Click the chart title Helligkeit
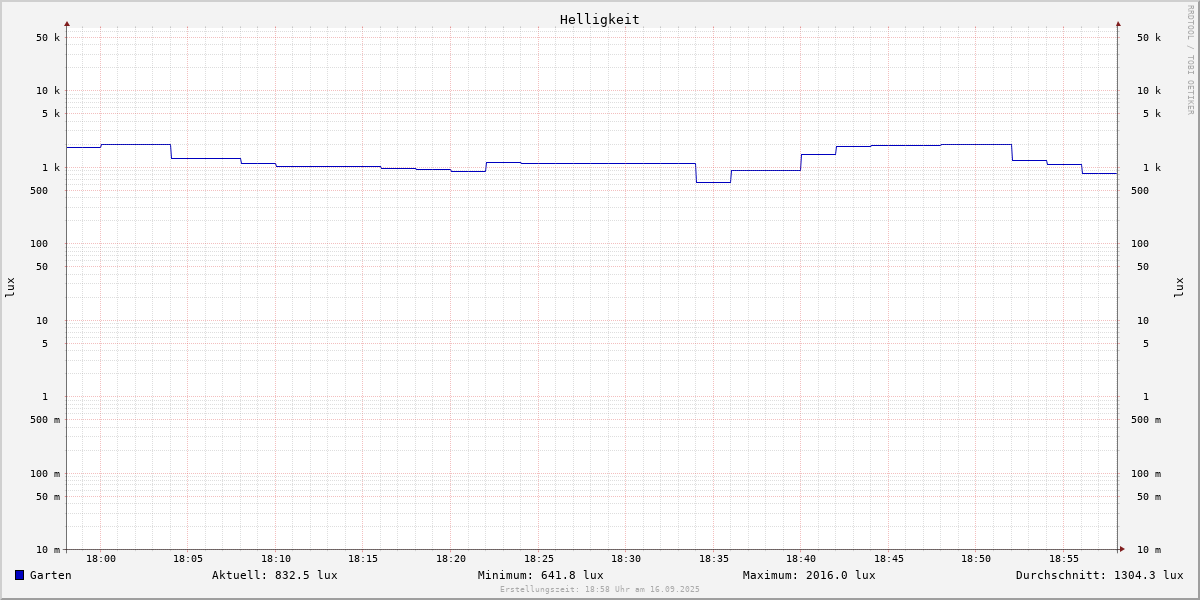The height and width of the screenshot is (600, 1200). click(600, 19)
